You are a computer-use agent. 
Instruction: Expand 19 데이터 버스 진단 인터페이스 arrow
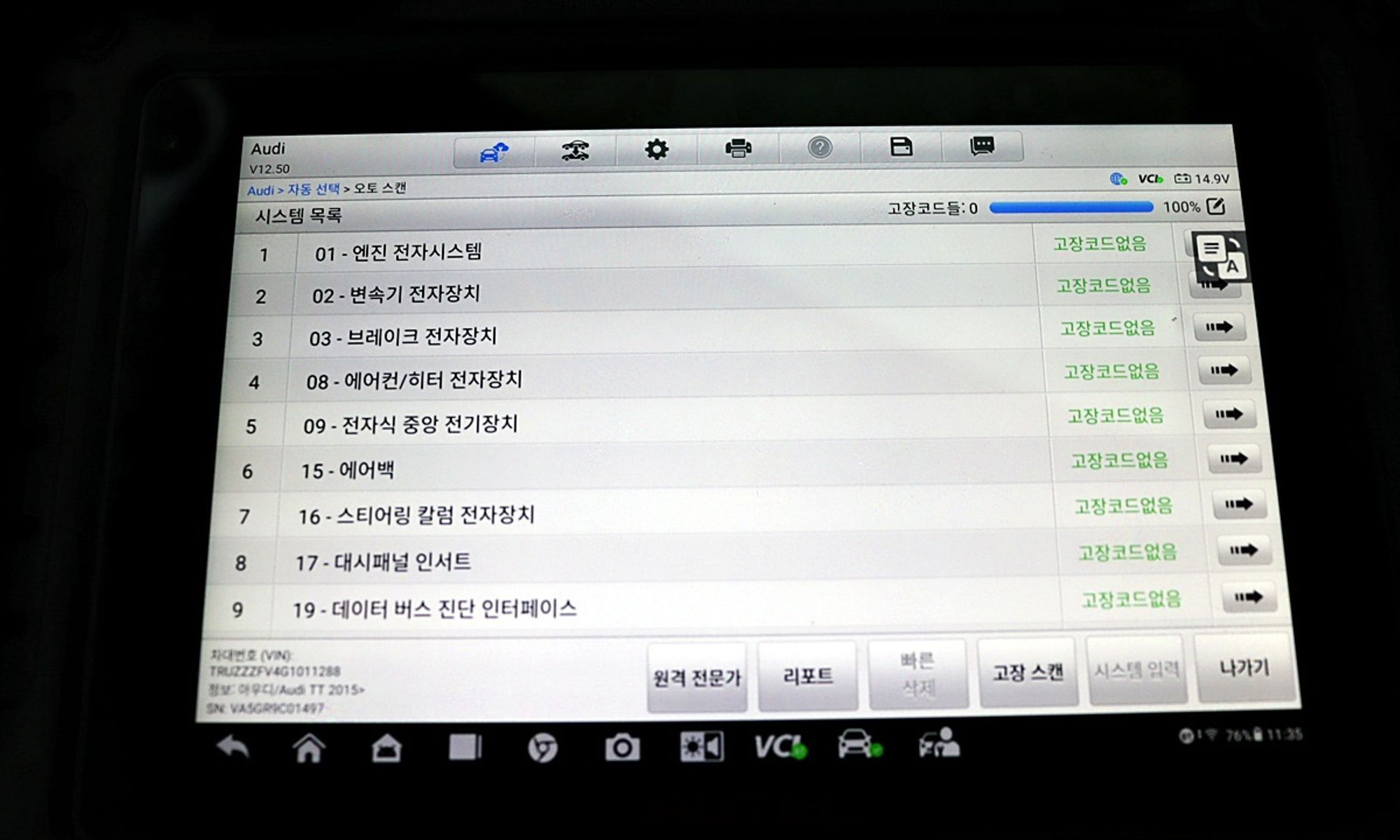(x=1248, y=597)
